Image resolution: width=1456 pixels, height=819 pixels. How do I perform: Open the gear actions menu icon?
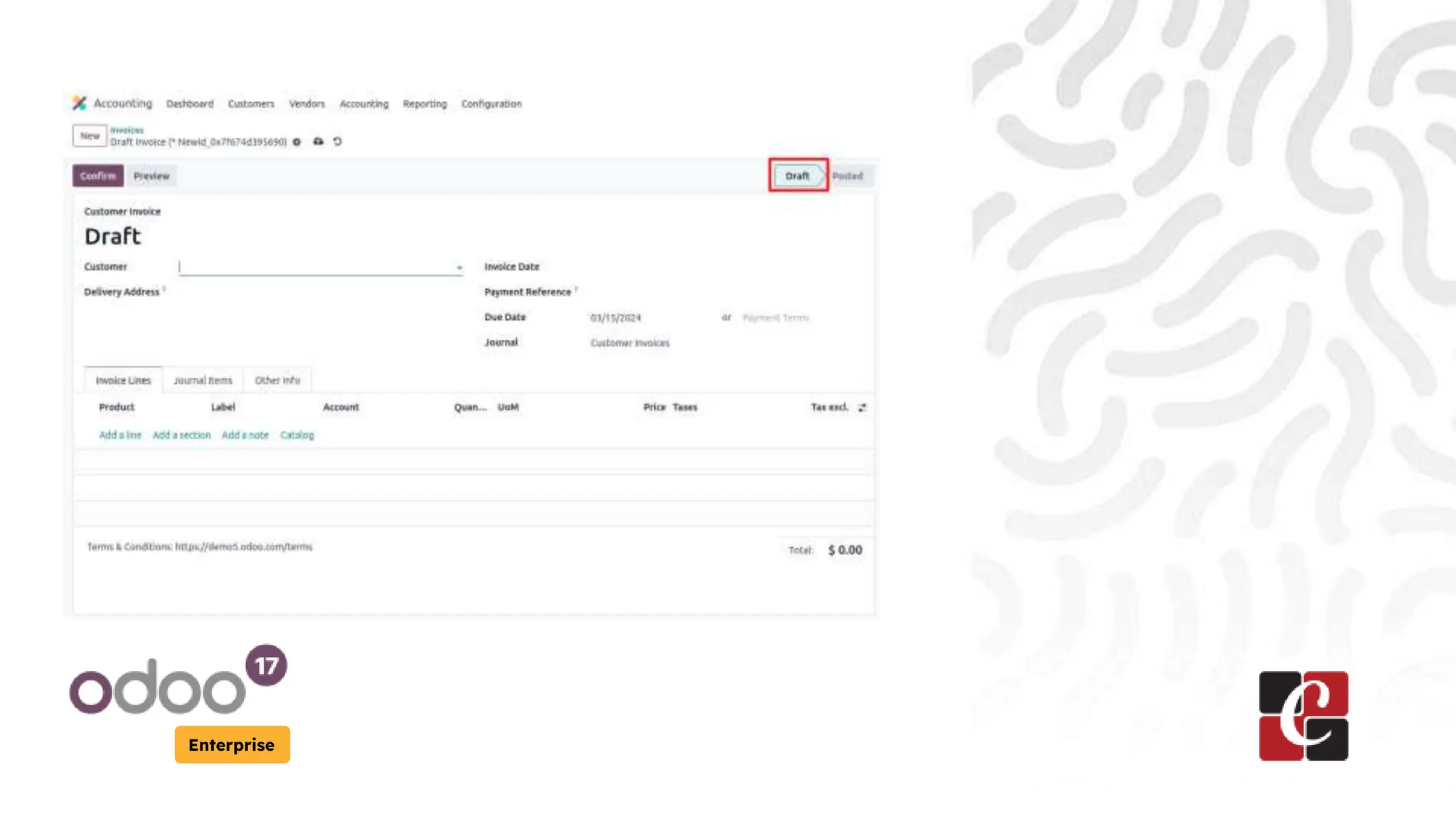click(297, 141)
